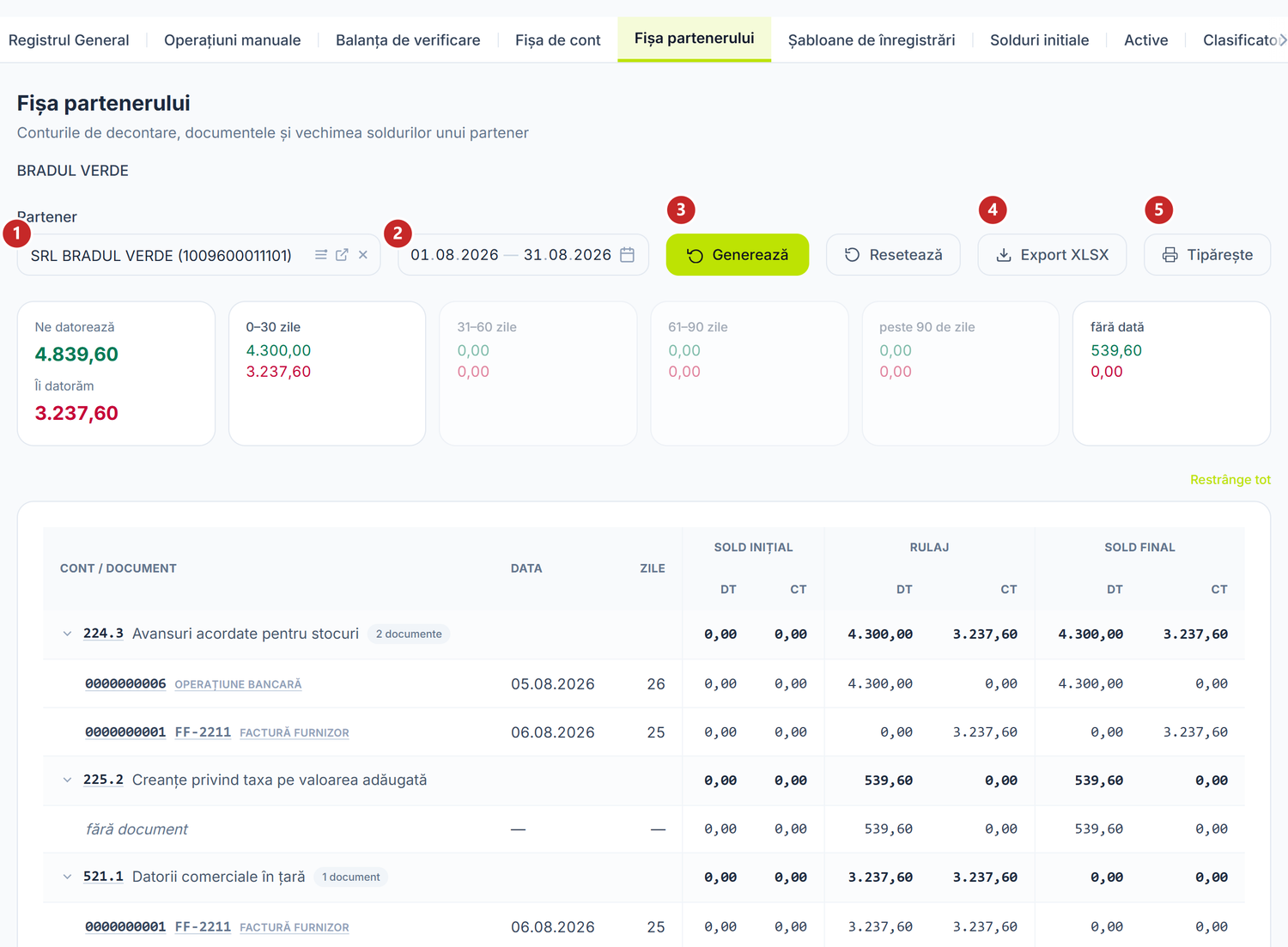Open FF-2211 invoice link under 224.3
The image size is (1288, 947).
pyautogui.click(x=203, y=732)
